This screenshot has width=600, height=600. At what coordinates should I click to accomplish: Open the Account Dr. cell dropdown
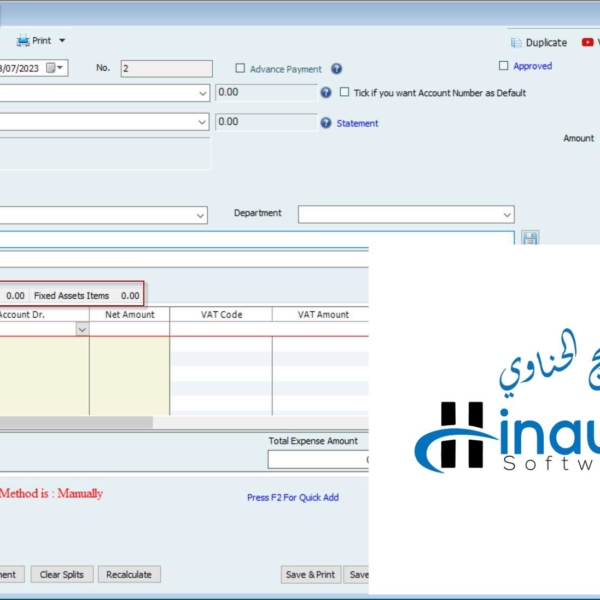coord(81,329)
